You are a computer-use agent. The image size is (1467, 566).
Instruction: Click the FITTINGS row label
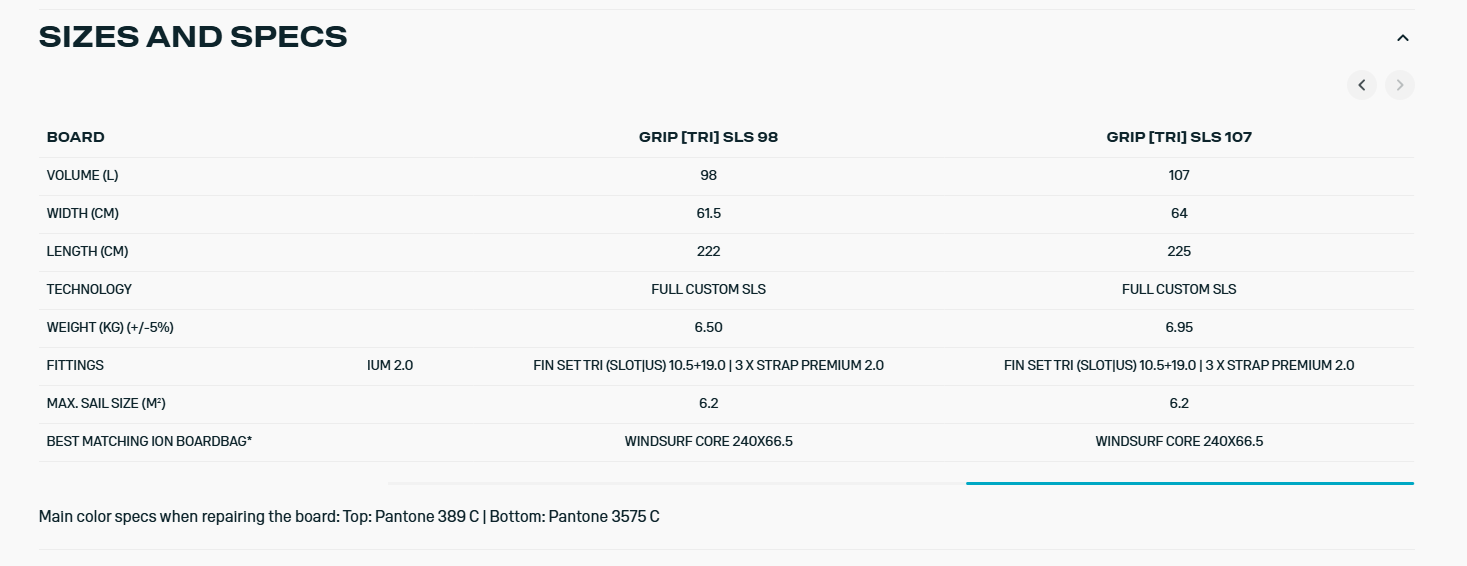(75, 365)
